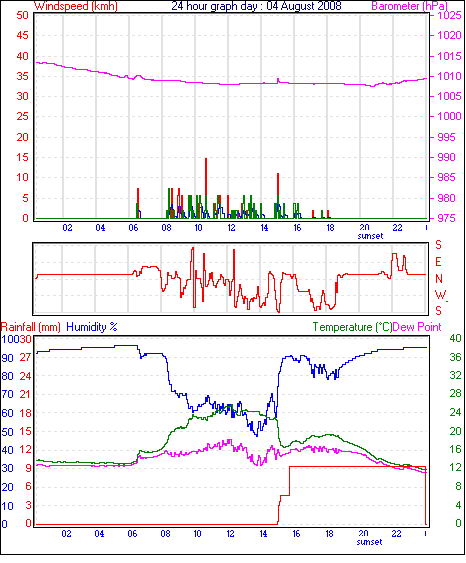
Task: Select the green temperature axis value 36
Action: (455, 357)
